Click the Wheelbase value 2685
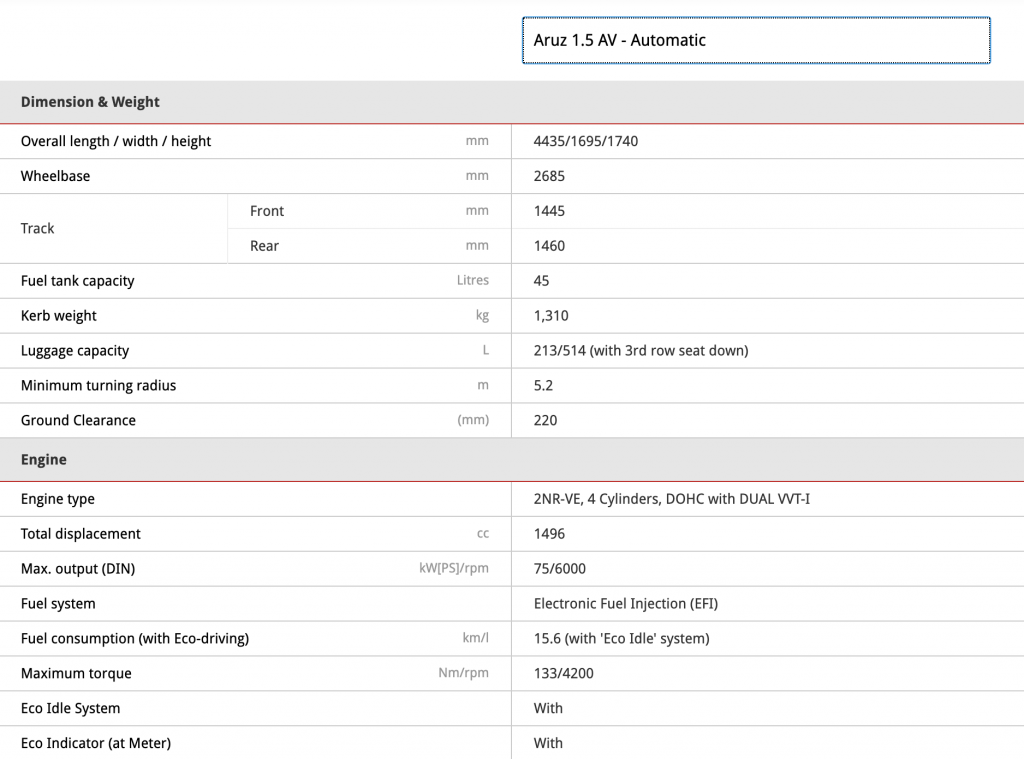 pyautogui.click(x=549, y=176)
